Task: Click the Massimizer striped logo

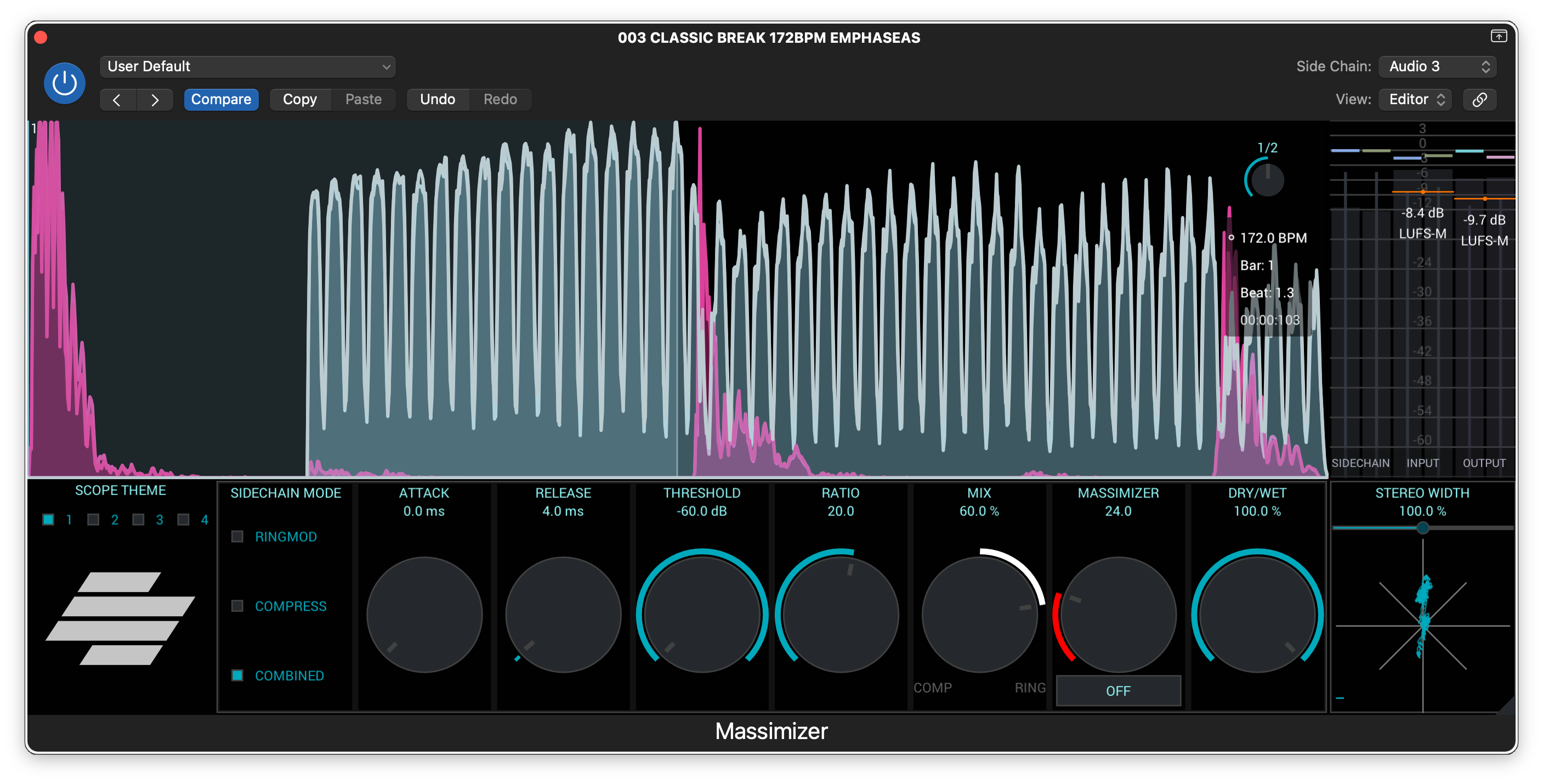Action: tap(121, 617)
